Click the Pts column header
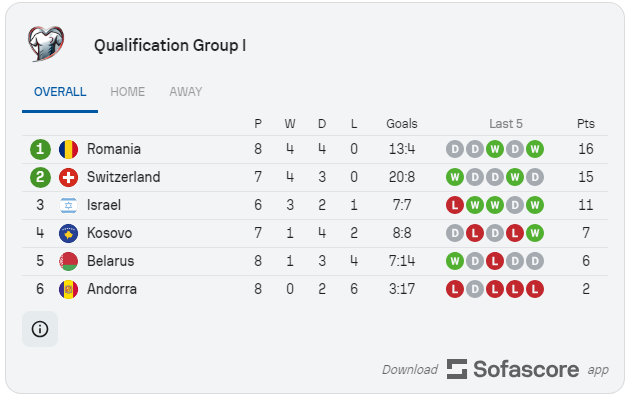636x397 pixels. [586, 123]
